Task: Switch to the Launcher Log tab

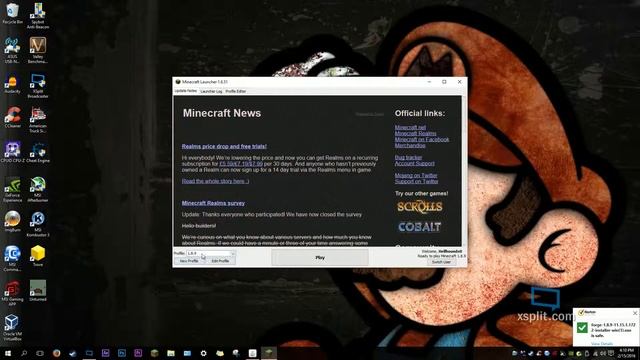Action: point(211,91)
